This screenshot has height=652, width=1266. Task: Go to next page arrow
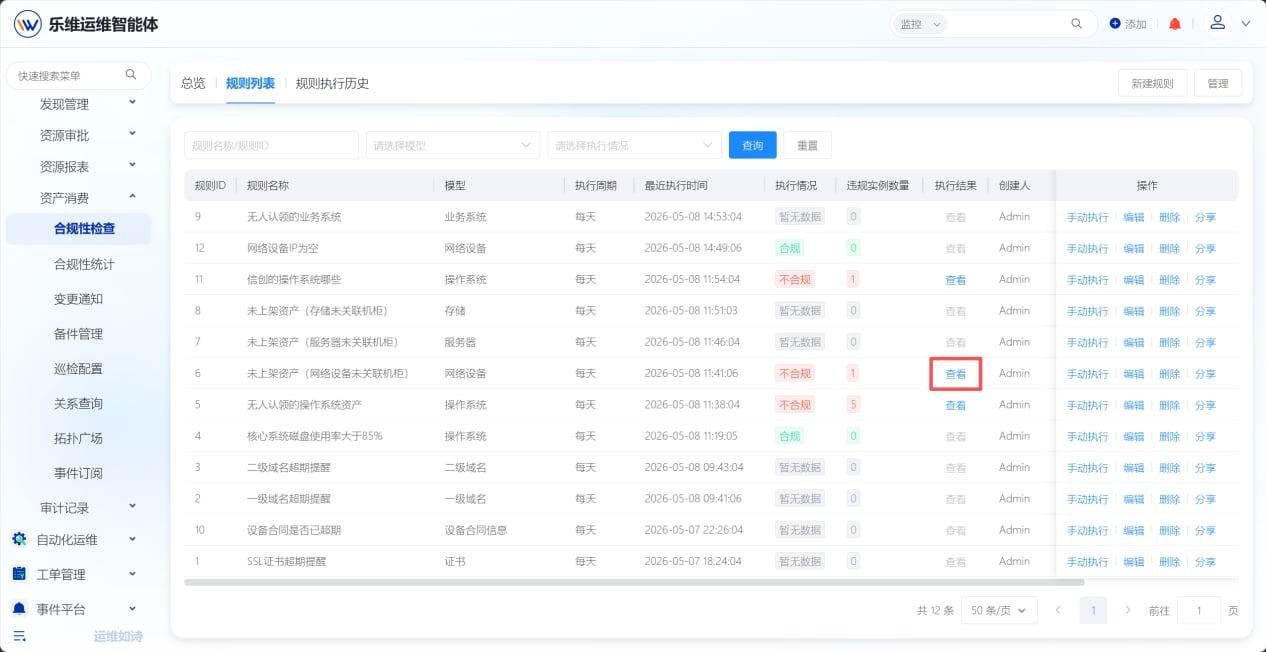pyautogui.click(x=1128, y=610)
